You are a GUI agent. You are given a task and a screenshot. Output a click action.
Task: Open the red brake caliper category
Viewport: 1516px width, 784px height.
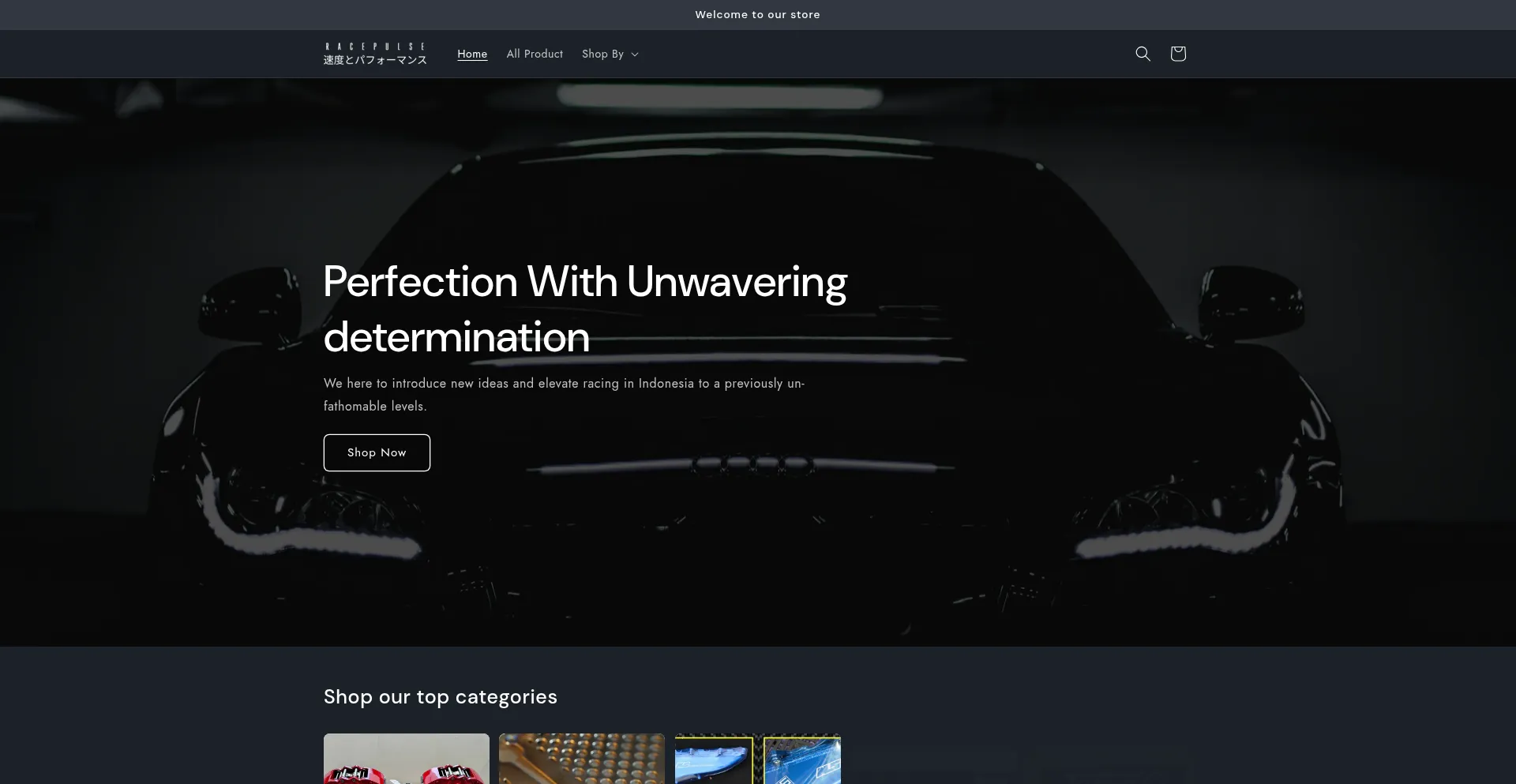tap(406, 759)
